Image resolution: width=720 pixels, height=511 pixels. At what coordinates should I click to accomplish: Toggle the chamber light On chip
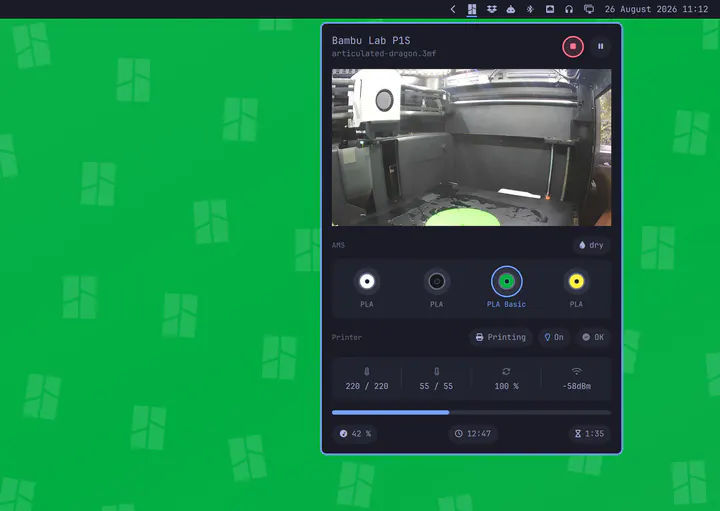coord(554,337)
